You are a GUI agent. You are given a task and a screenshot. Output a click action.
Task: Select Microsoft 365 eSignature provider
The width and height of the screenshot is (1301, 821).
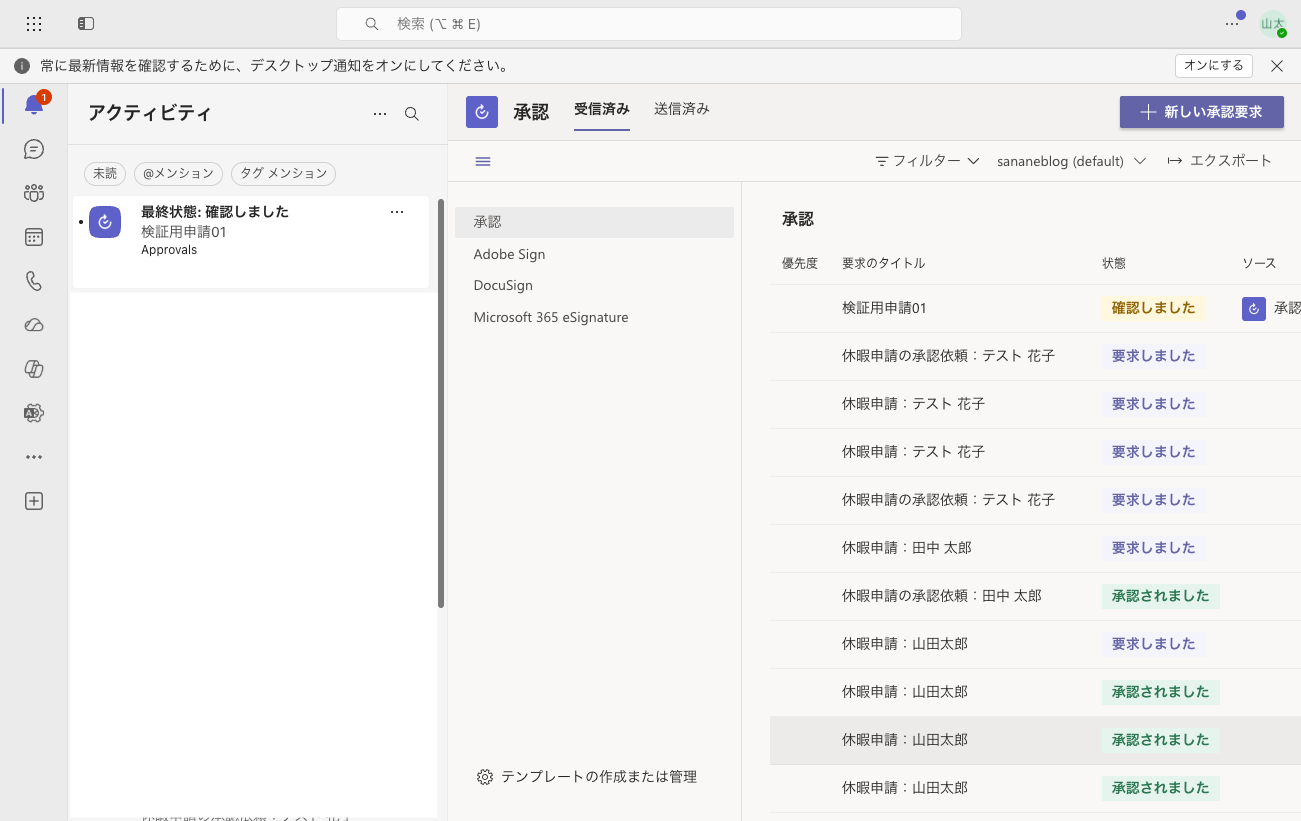click(x=594, y=317)
